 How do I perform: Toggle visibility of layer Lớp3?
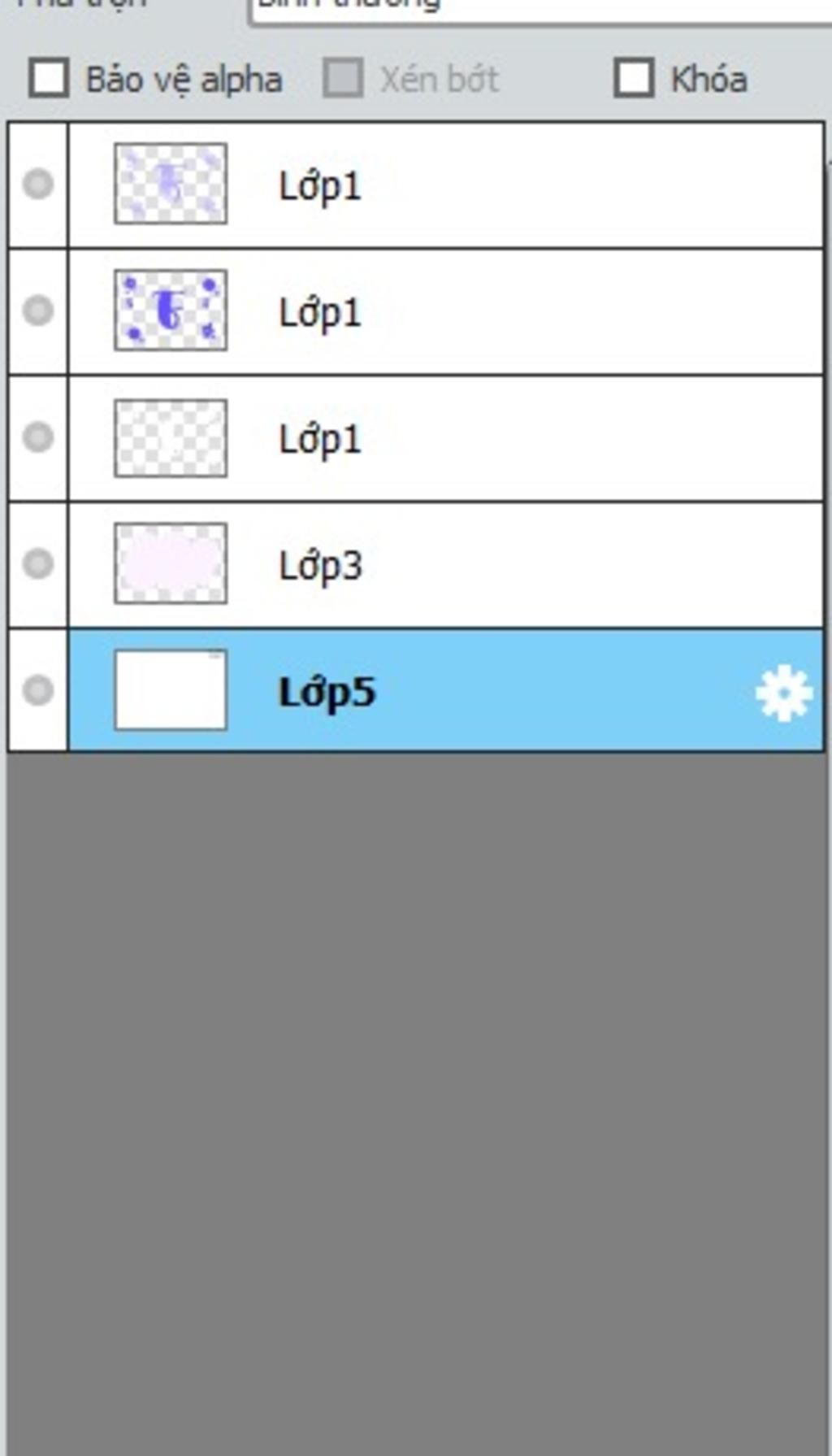coord(37,563)
